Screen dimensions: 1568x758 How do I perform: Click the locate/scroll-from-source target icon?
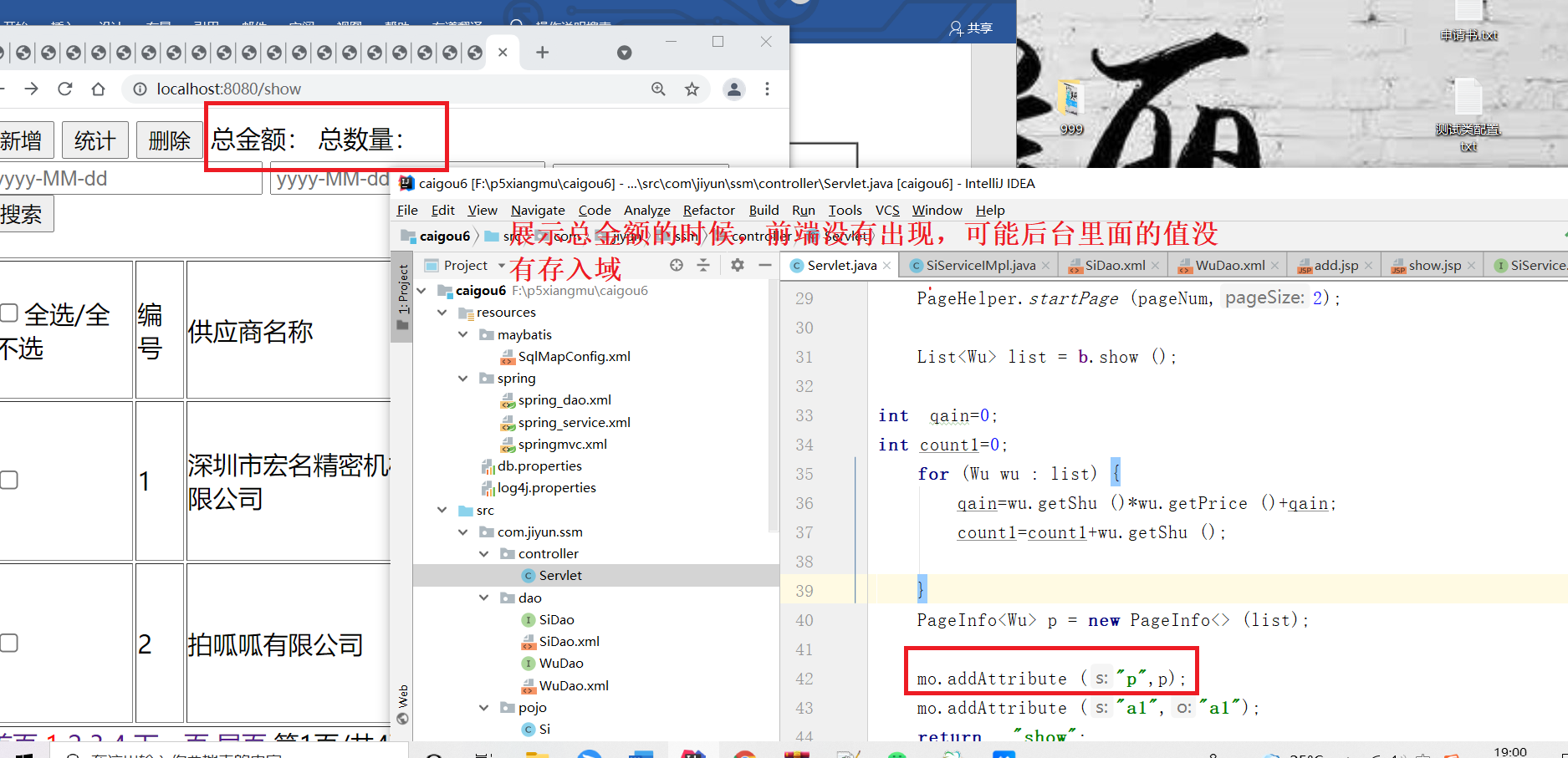677,265
